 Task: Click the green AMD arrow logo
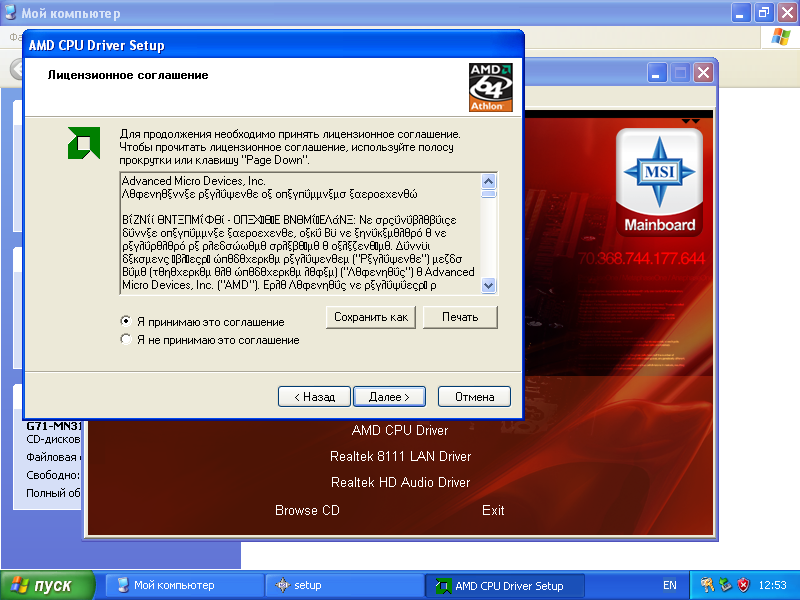[84, 143]
